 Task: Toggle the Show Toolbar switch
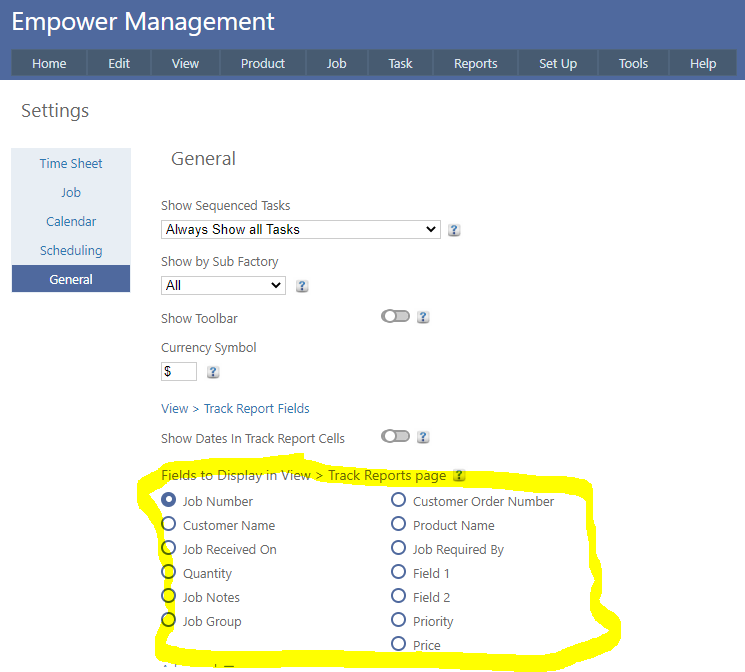tap(396, 317)
